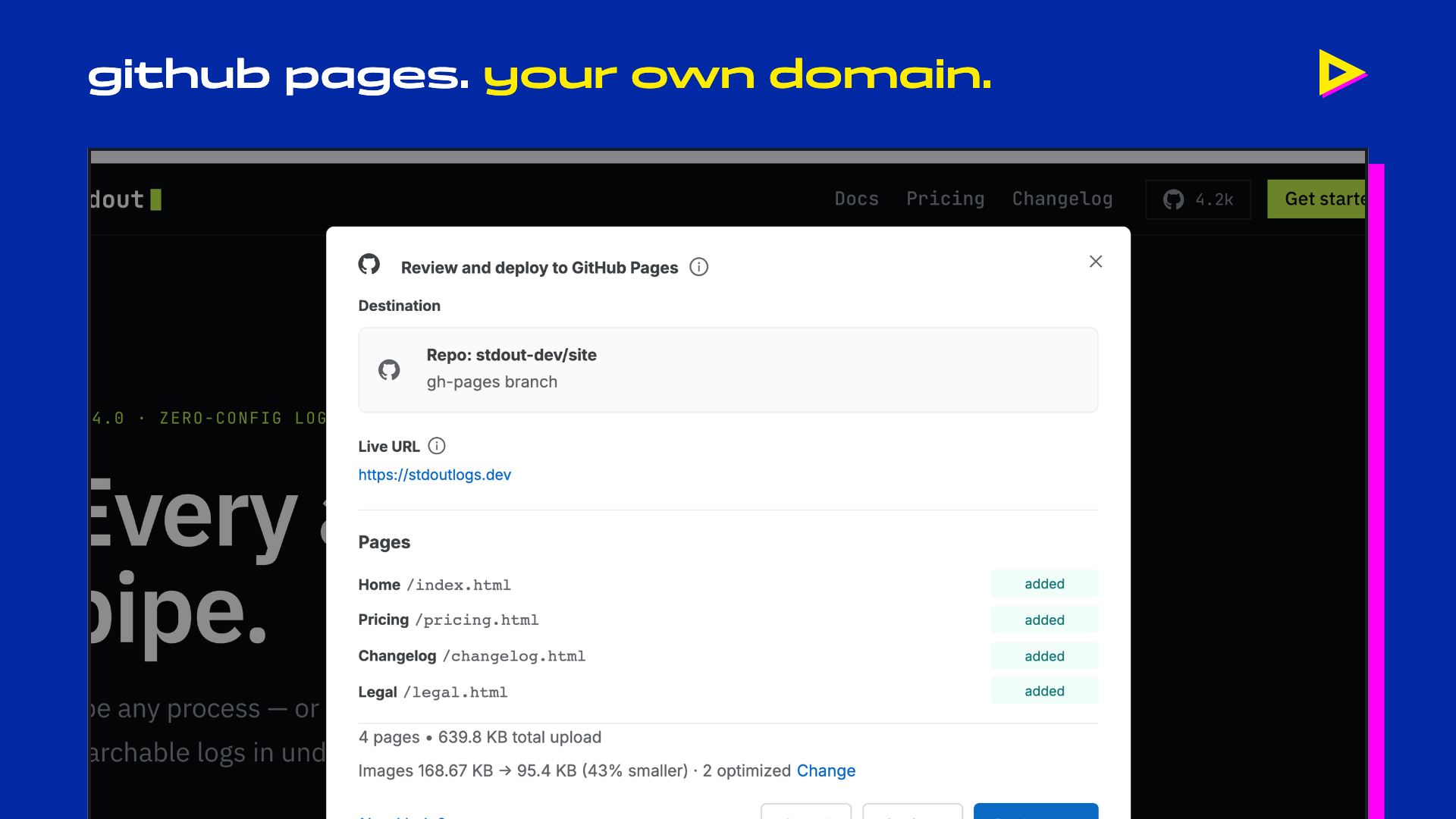Screen dimensions: 1456x819
Task: Click the Changelog /changelog.html row
Action: (x=728, y=657)
